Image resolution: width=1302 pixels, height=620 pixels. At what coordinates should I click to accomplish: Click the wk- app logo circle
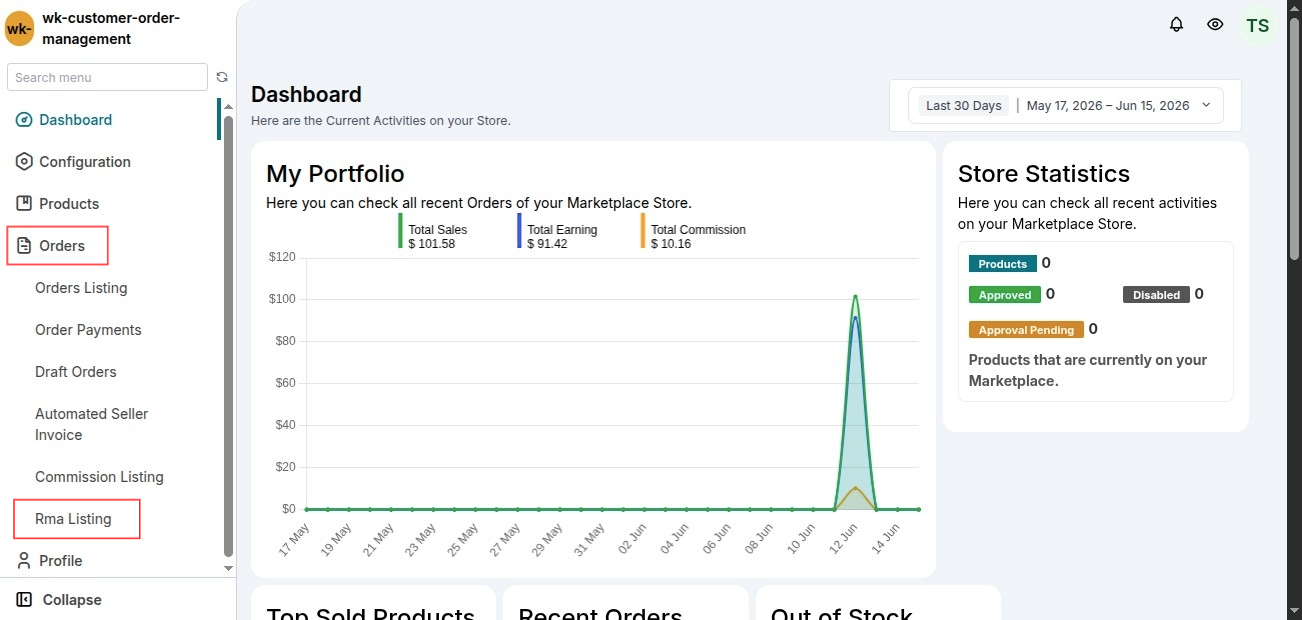click(x=19, y=29)
